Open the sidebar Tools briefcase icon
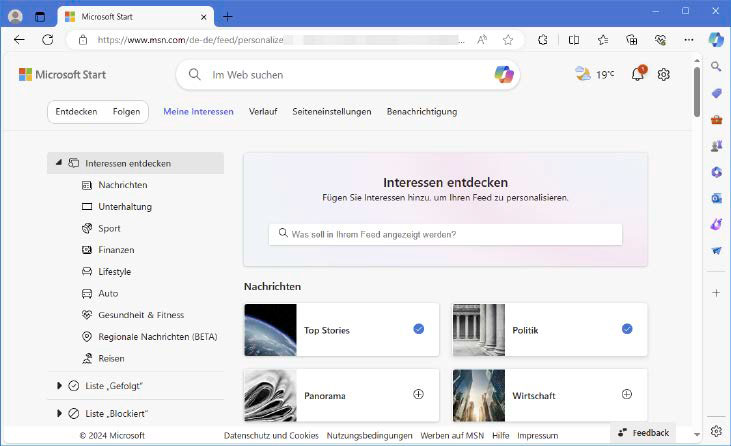This screenshot has height=446, width=731. (716, 120)
